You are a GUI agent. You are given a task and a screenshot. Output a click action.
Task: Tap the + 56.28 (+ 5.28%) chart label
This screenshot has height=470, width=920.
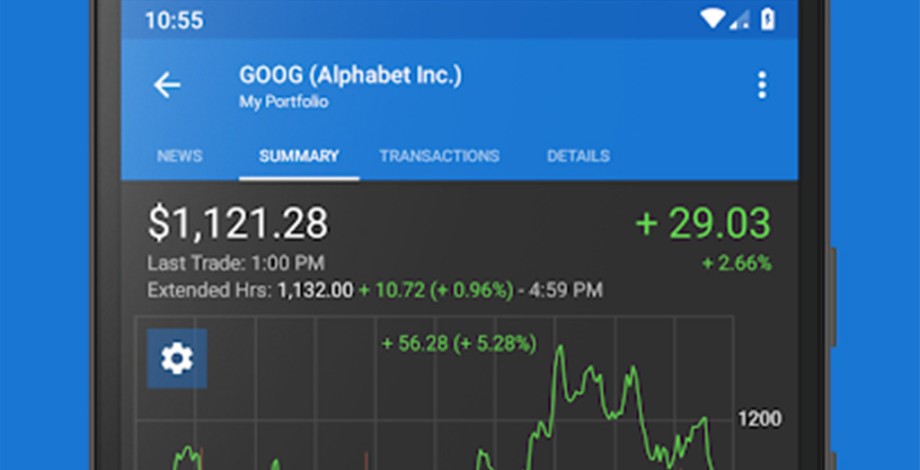coord(459,344)
